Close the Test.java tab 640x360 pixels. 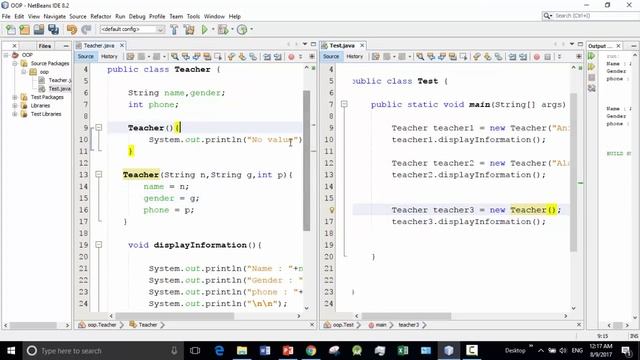click(x=362, y=45)
